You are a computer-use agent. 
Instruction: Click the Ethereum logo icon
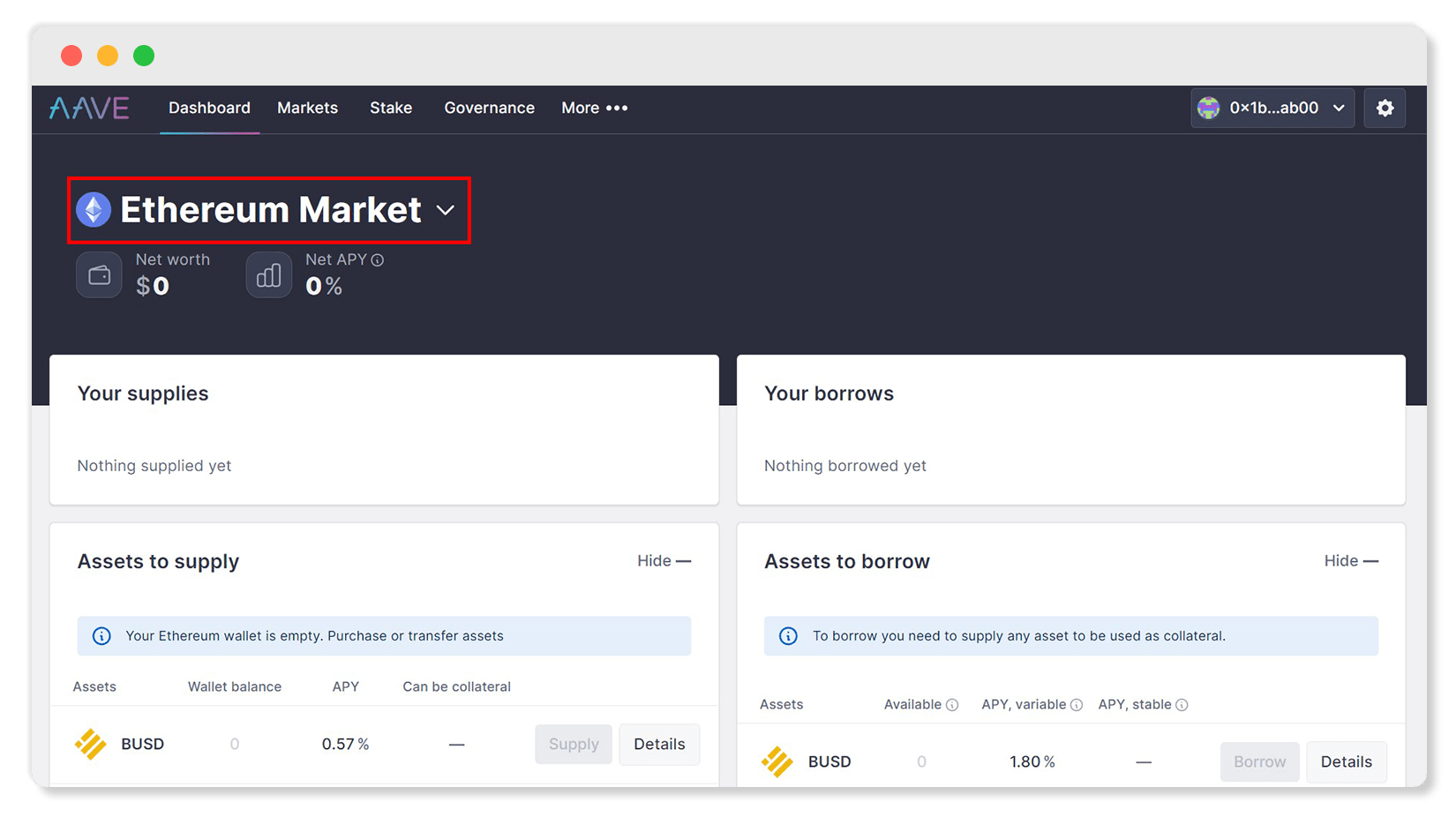point(94,210)
